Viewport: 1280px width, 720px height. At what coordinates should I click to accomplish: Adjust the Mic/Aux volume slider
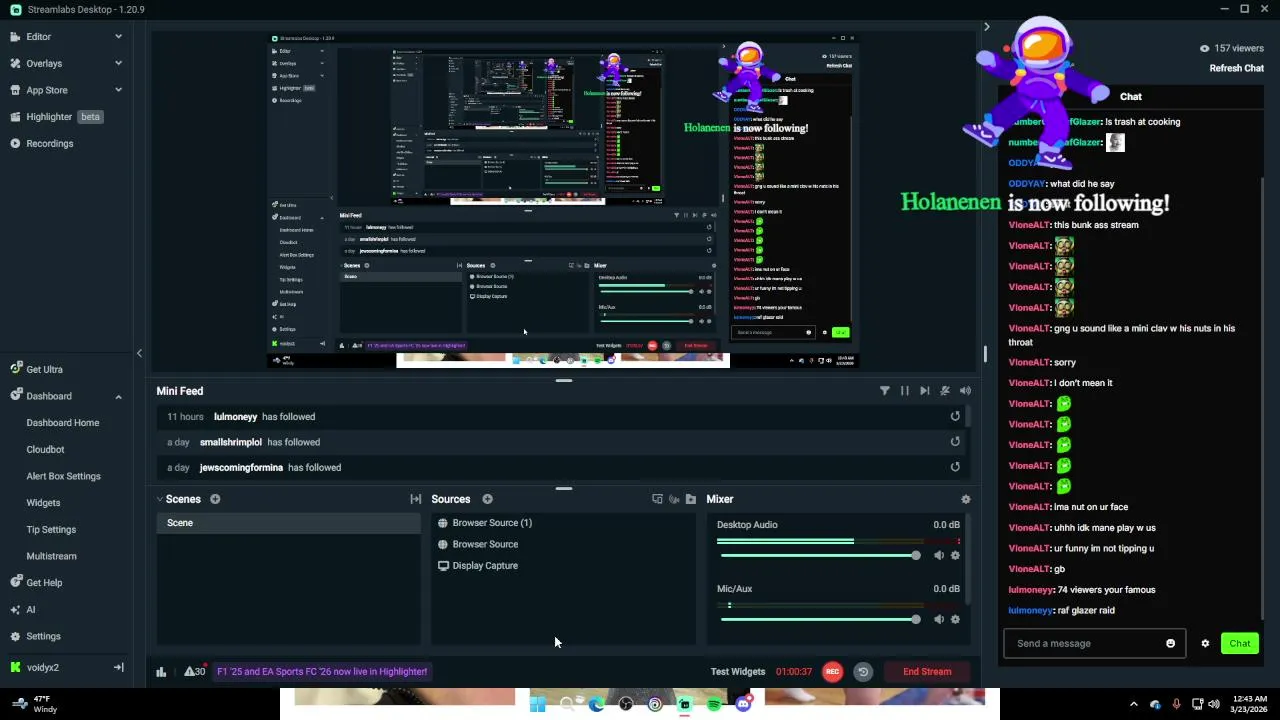[818, 619]
